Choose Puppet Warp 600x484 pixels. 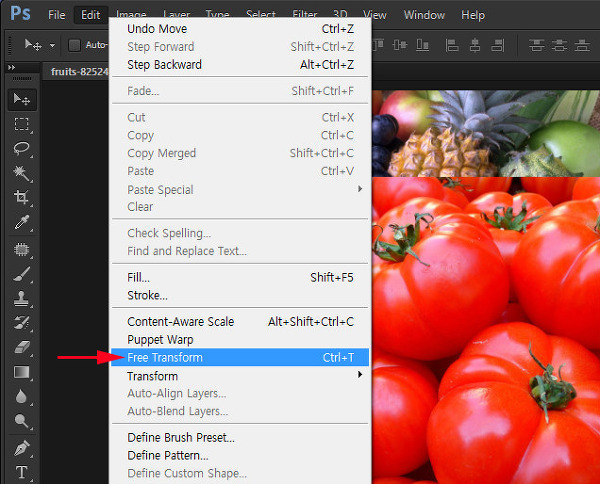point(240,339)
